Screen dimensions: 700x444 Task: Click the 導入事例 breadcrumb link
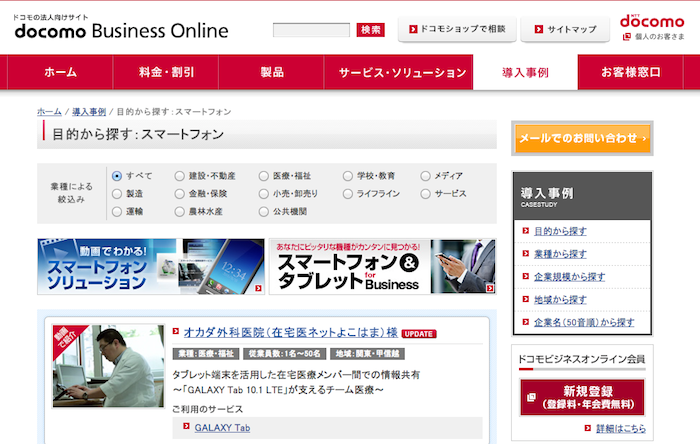(x=89, y=112)
